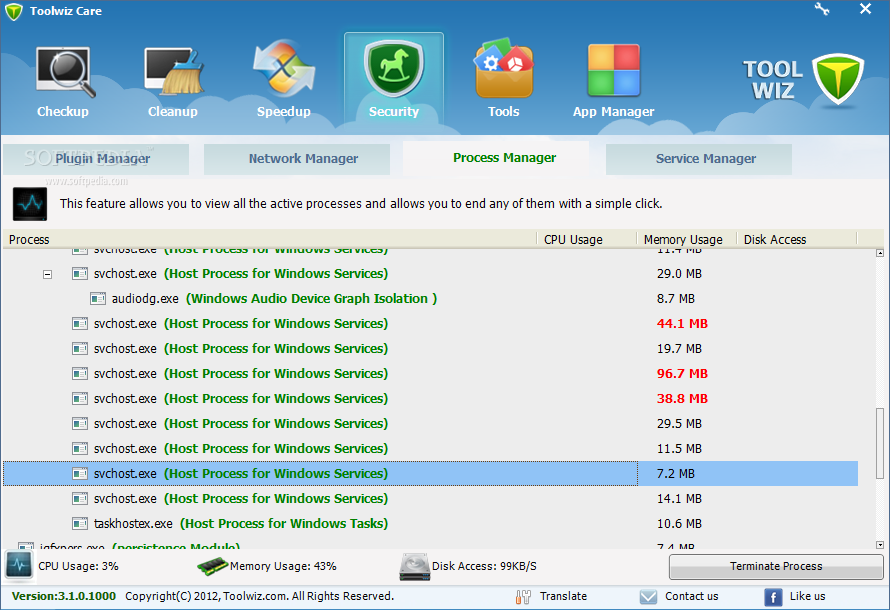Sort by the Memory Usage column header

(687, 239)
